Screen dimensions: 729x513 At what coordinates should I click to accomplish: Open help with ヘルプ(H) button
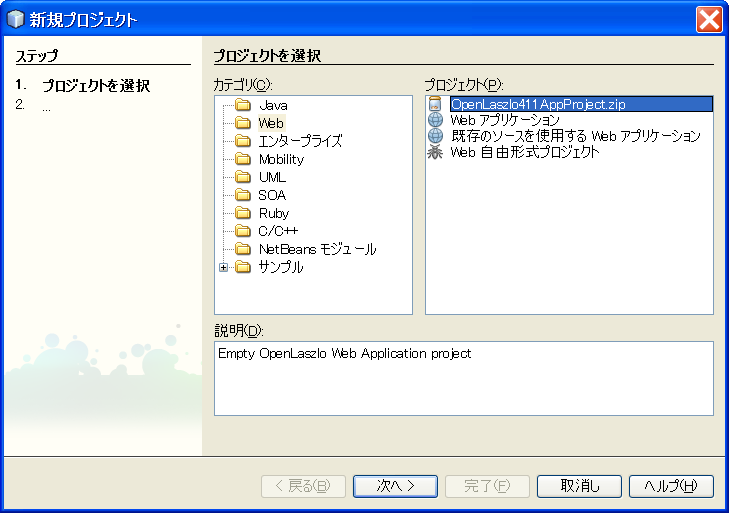[x=671, y=486]
